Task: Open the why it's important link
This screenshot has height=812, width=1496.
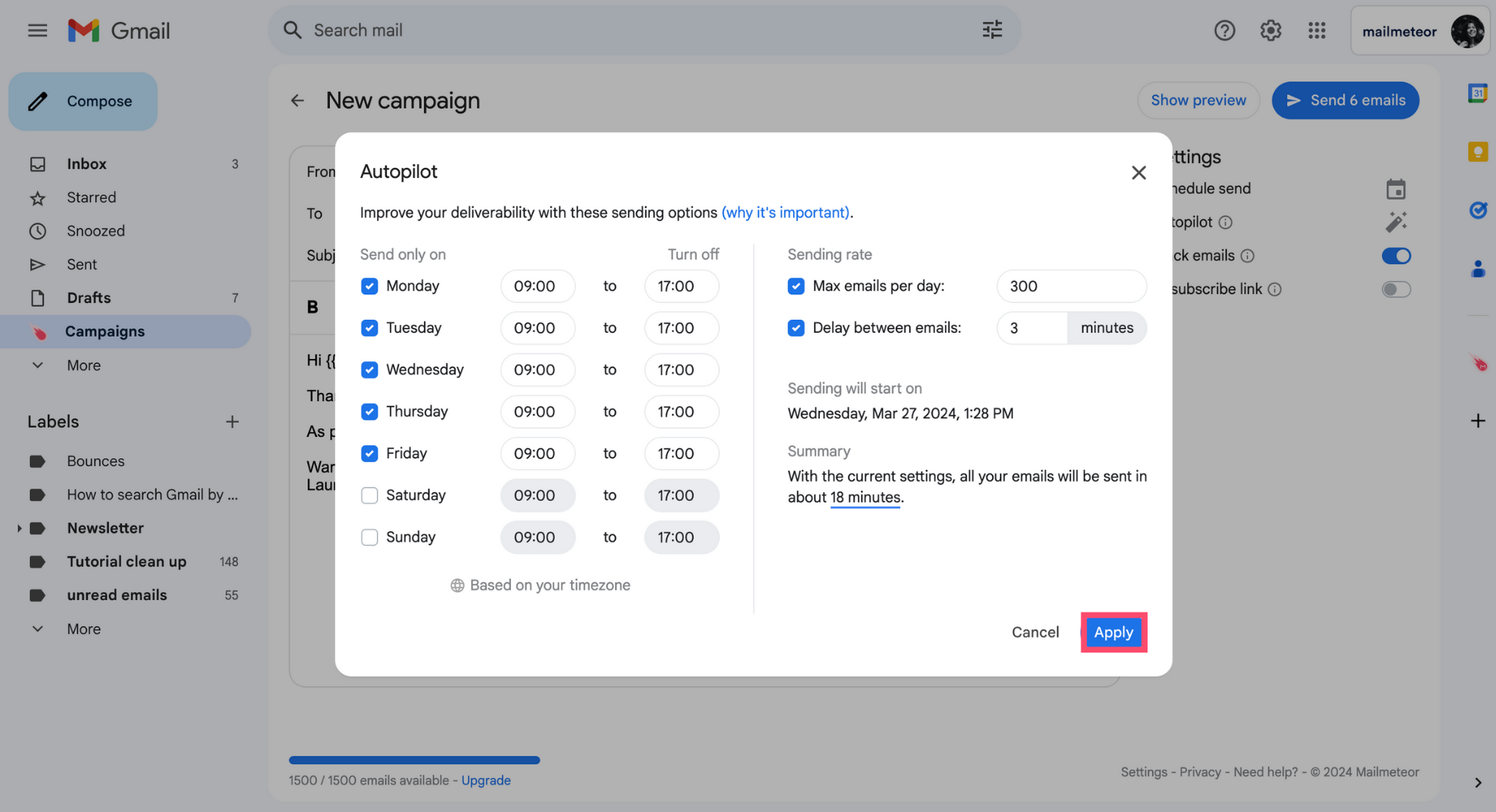Action: click(x=785, y=213)
